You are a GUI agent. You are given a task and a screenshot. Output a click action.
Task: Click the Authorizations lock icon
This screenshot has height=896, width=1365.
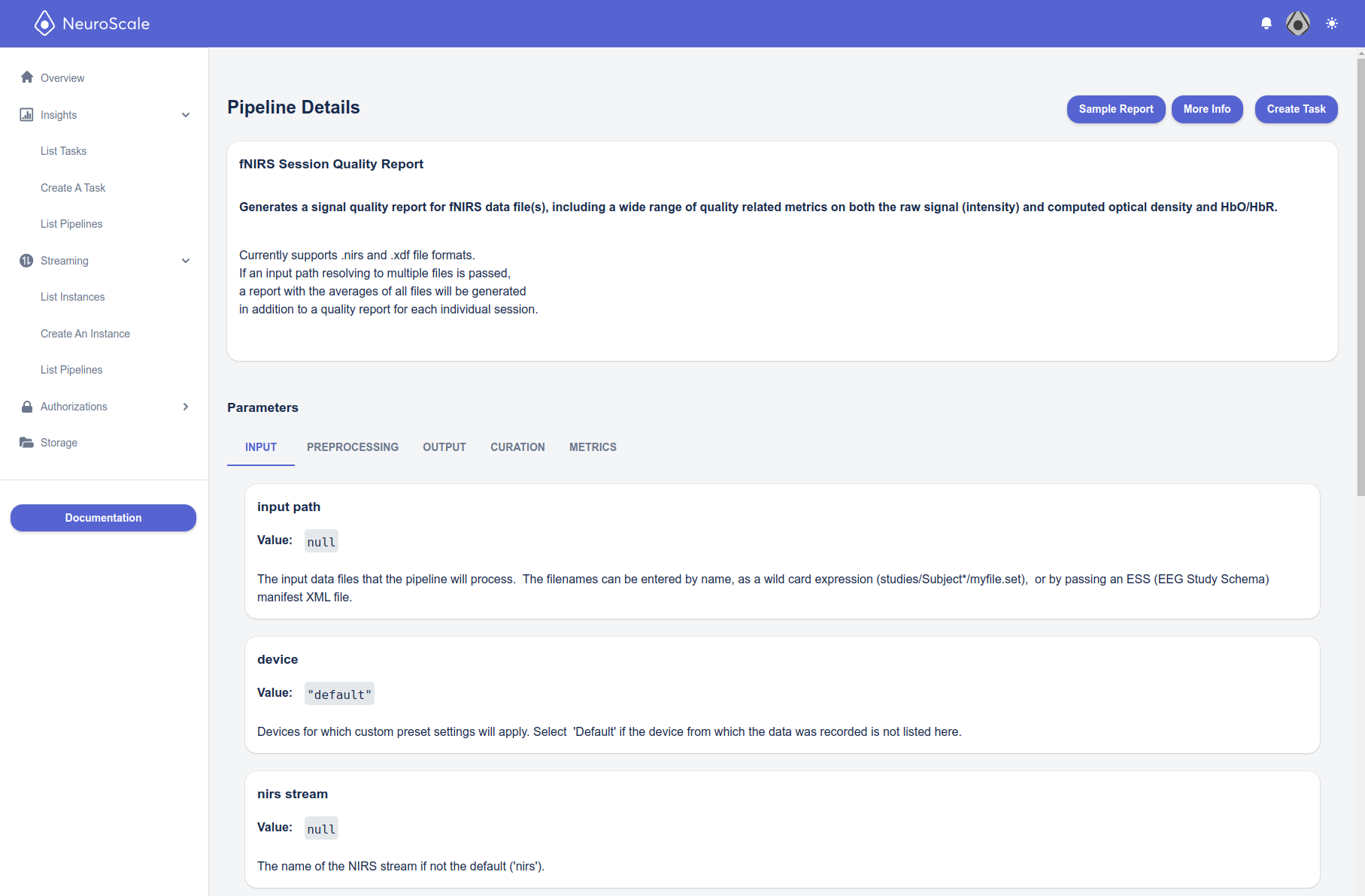[27, 406]
